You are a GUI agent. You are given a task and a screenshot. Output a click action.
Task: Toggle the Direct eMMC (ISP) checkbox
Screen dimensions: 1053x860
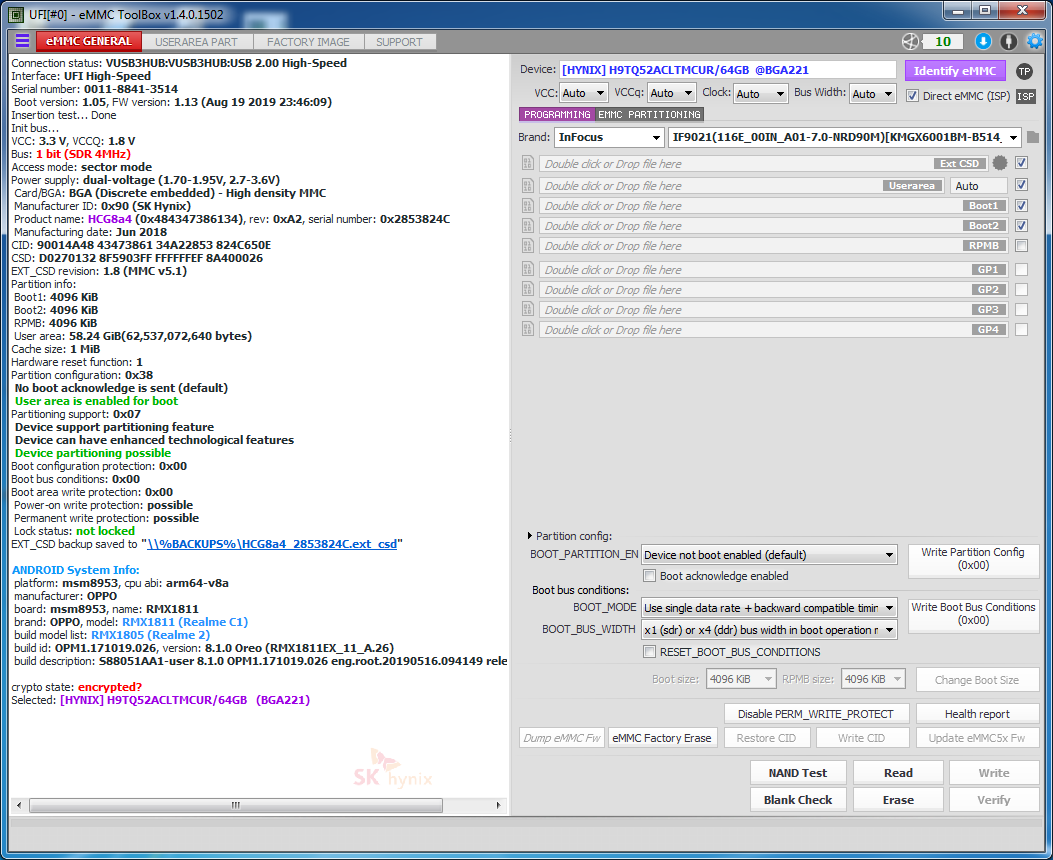tap(913, 96)
